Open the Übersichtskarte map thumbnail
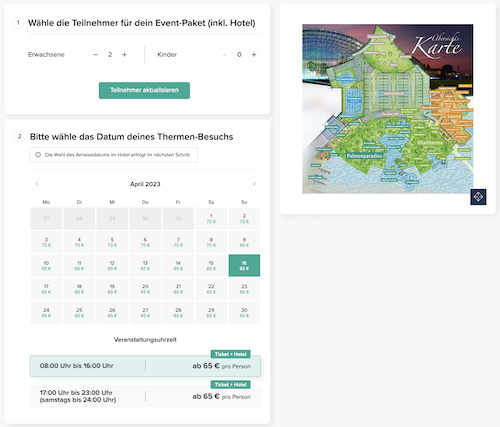The height and width of the screenshot is (427, 500). click(387, 109)
